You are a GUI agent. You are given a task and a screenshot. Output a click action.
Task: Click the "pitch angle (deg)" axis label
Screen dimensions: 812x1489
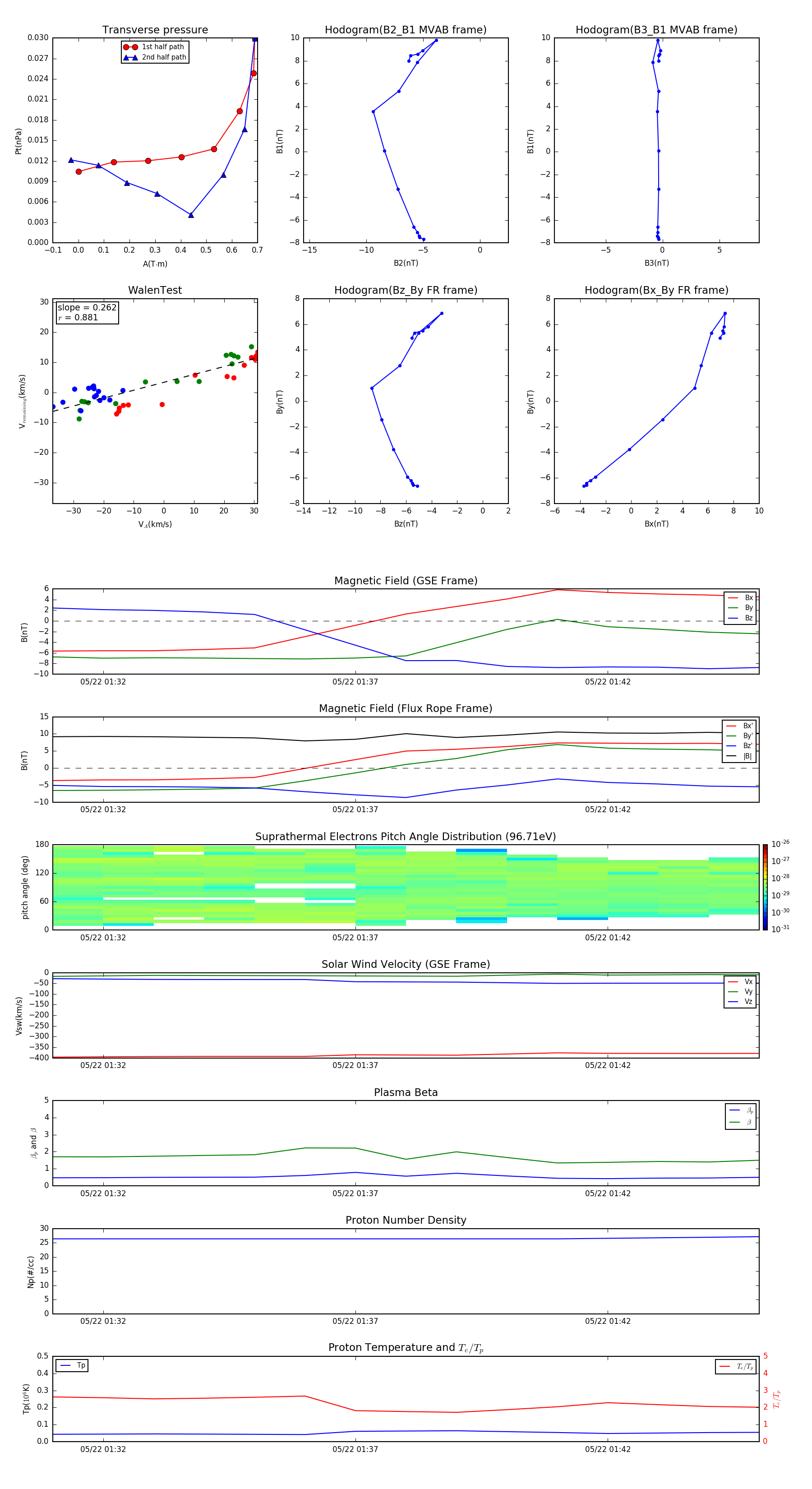pyautogui.click(x=25, y=887)
